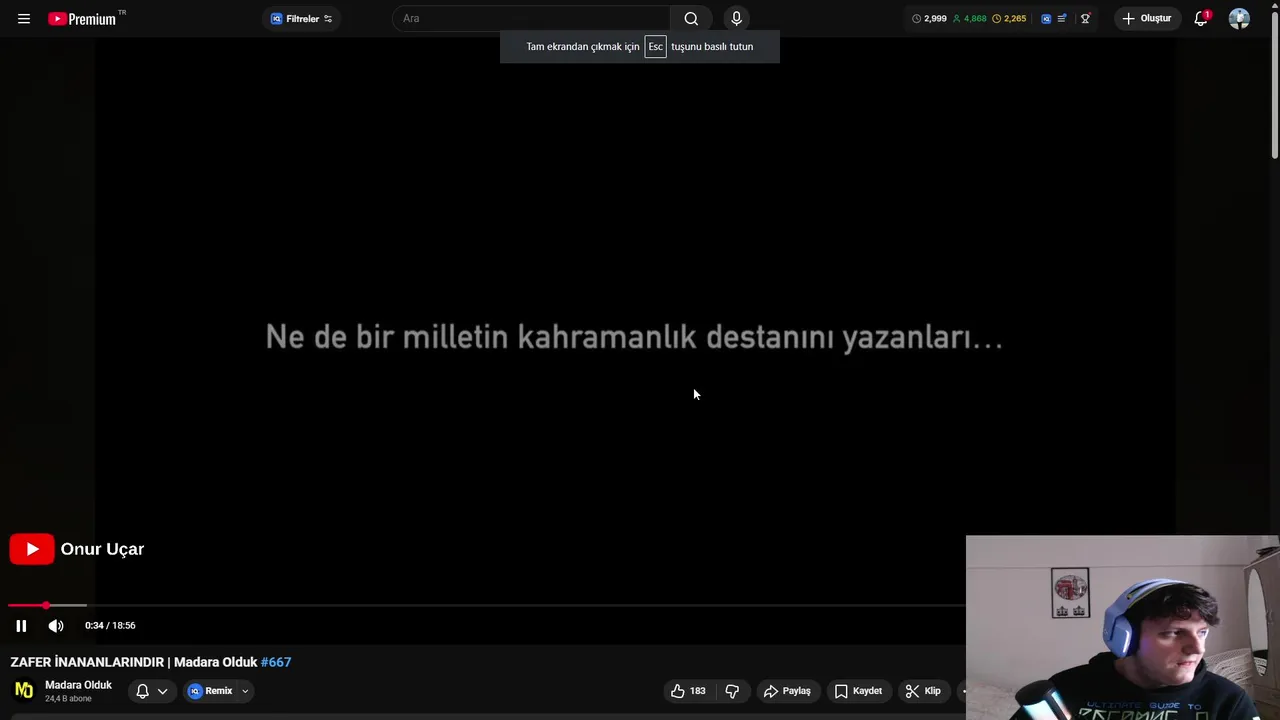Like the video with 183 likes
This screenshot has height=720, width=1280.
click(688, 691)
